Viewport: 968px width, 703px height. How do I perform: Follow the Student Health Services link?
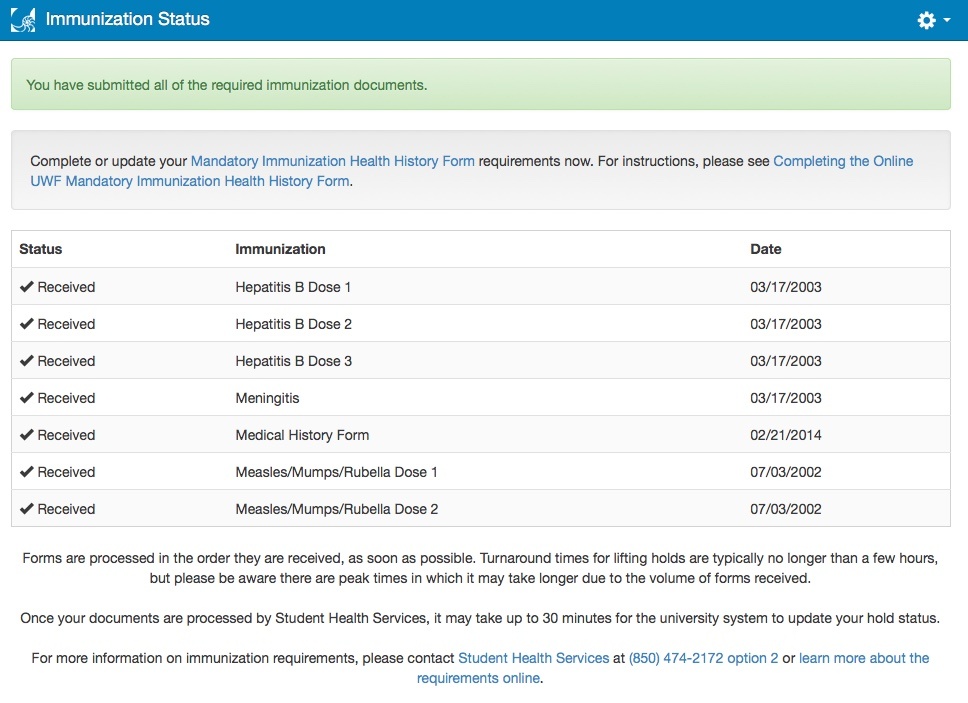pos(533,658)
